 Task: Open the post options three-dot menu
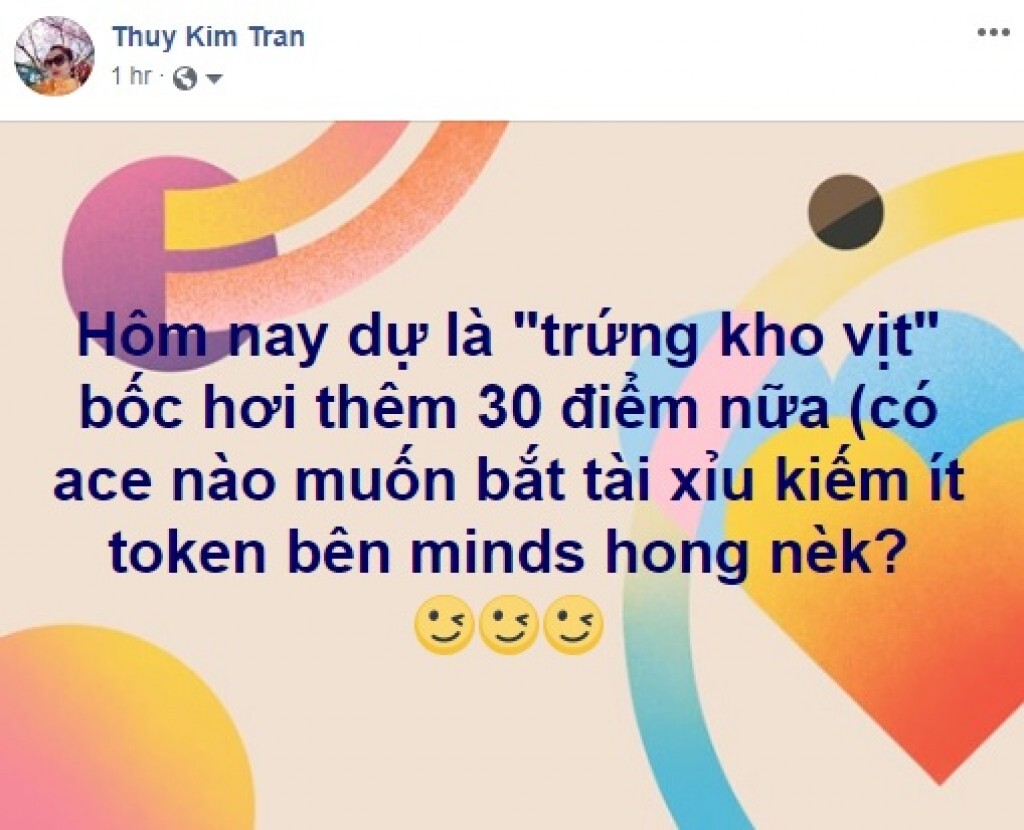tap(994, 33)
